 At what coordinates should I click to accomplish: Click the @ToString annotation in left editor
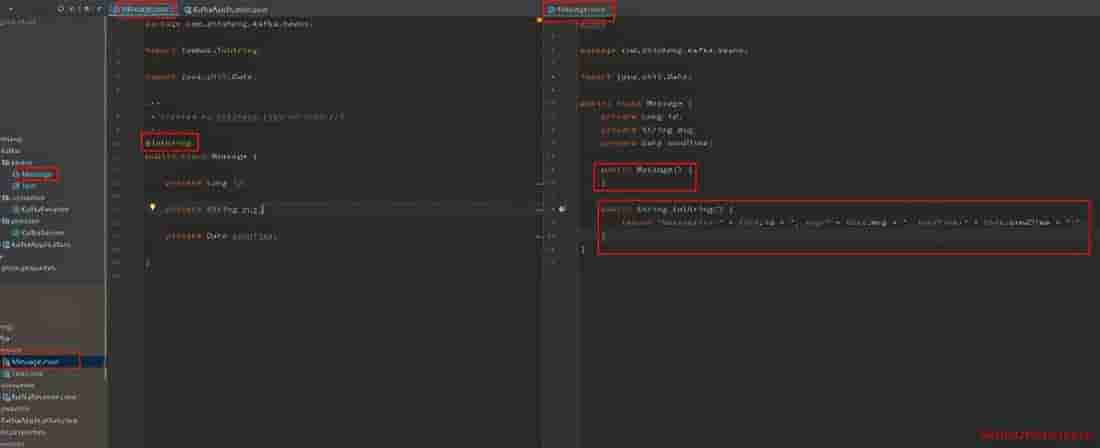point(168,143)
